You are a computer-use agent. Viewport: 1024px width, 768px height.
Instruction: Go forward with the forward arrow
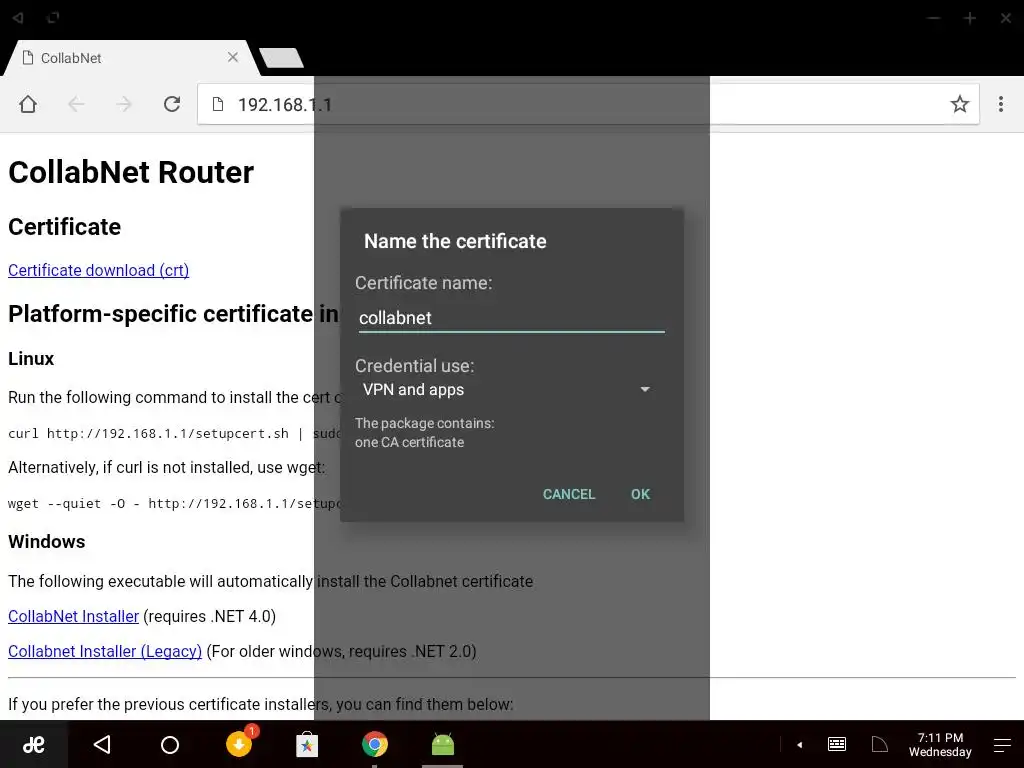[x=123, y=104]
